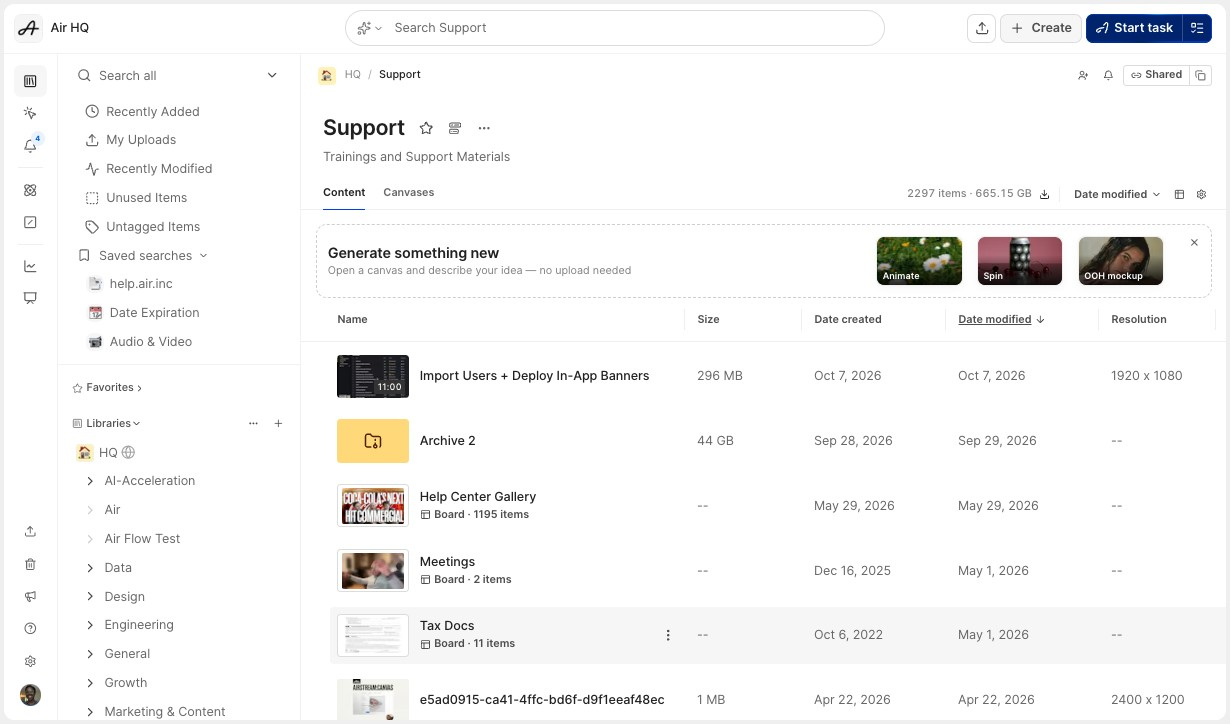
Task: Switch to the Canvases tab
Action: 408,192
